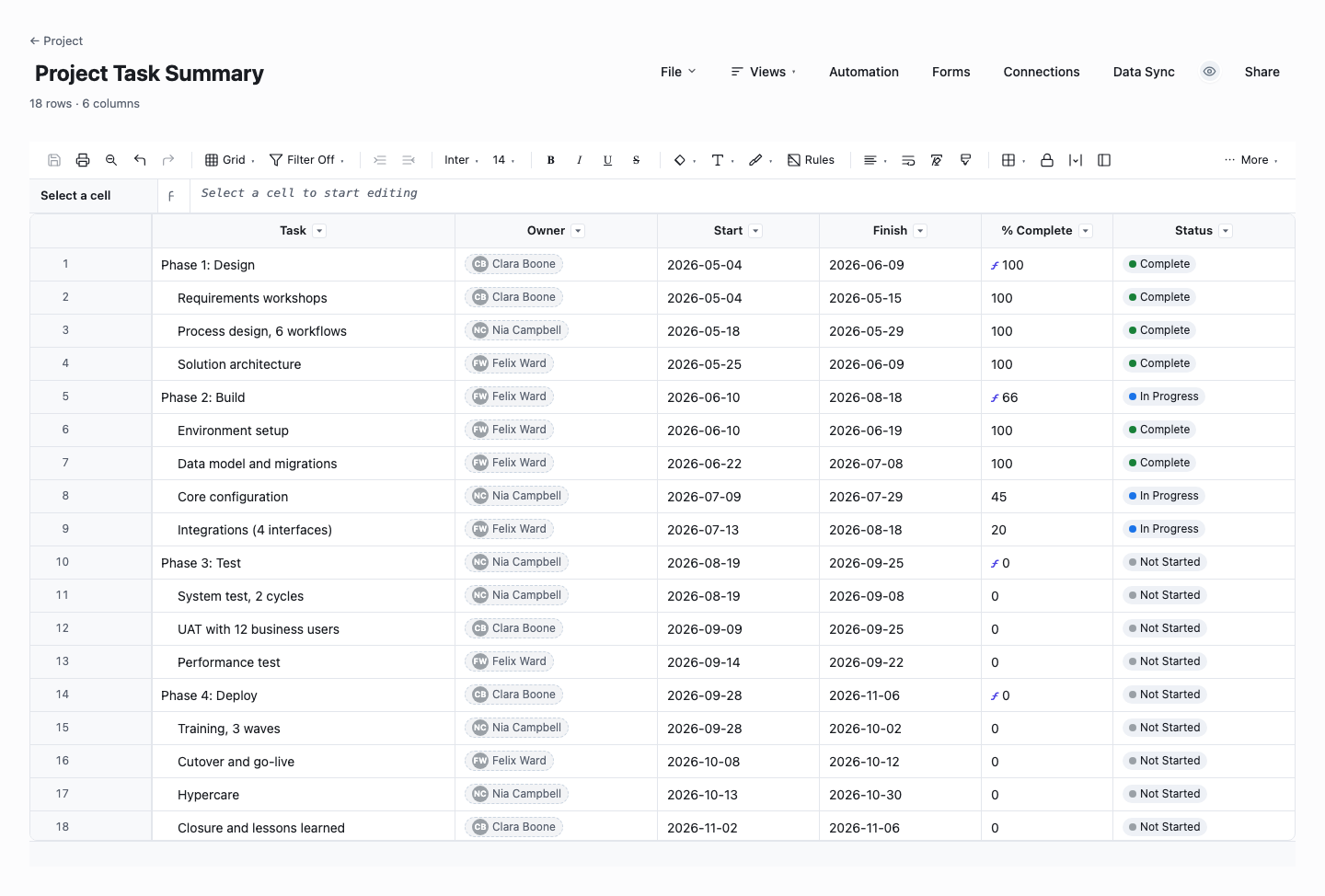Image resolution: width=1325 pixels, height=896 pixels.
Task: Open the Automation menu
Action: (x=864, y=72)
